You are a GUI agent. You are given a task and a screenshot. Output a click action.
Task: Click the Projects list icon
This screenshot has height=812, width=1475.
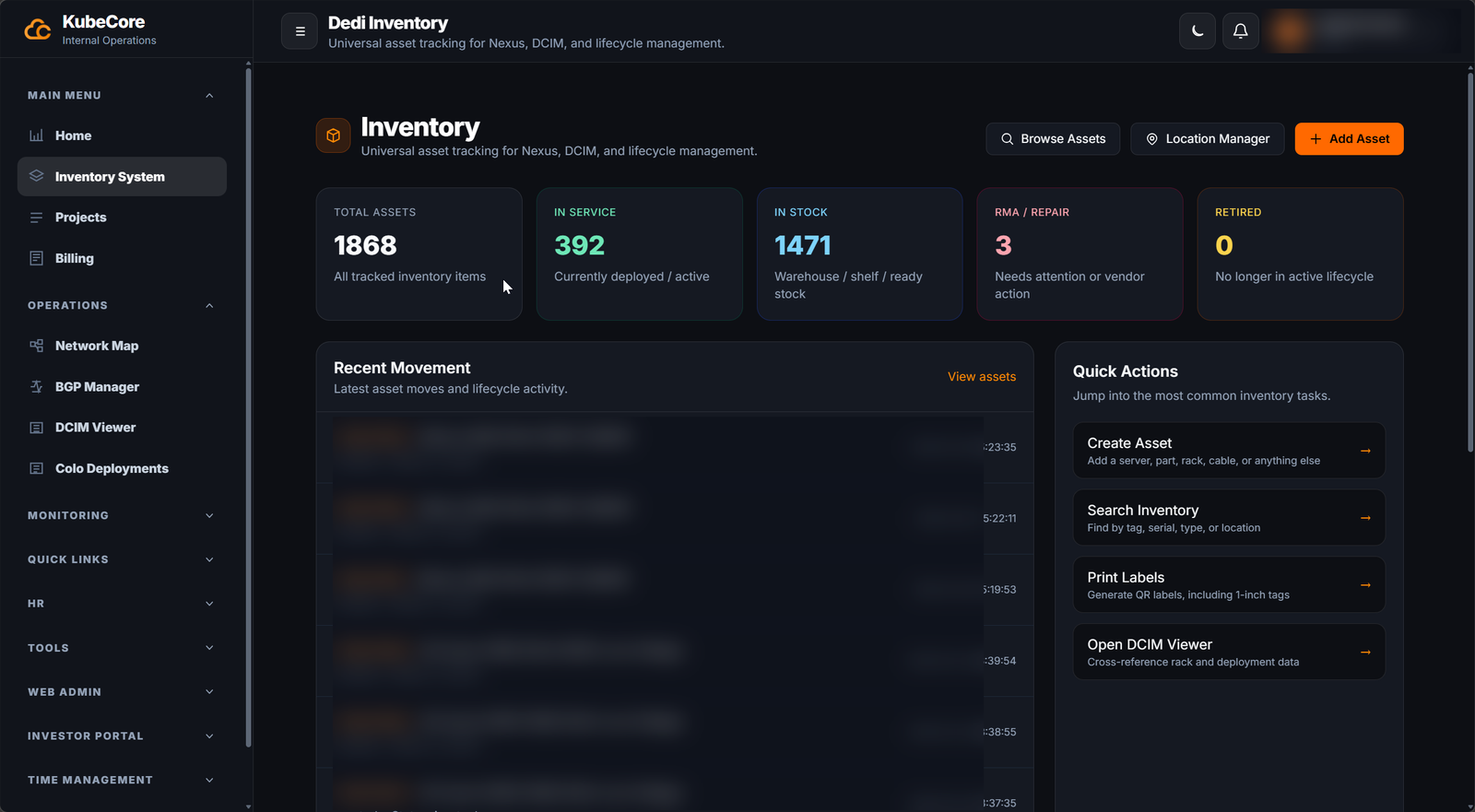click(x=37, y=218)
